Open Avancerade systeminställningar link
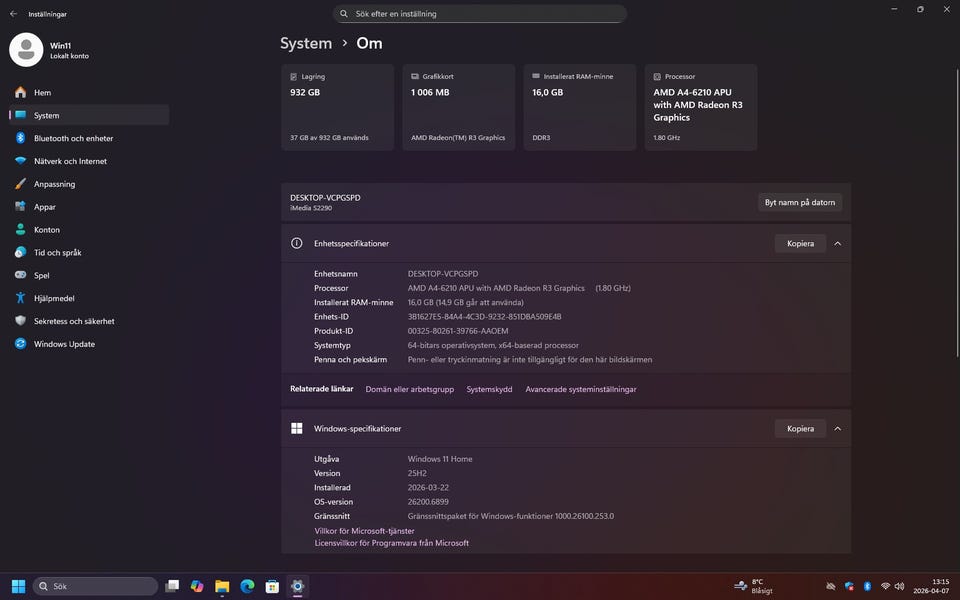 [x=580, y=389]
